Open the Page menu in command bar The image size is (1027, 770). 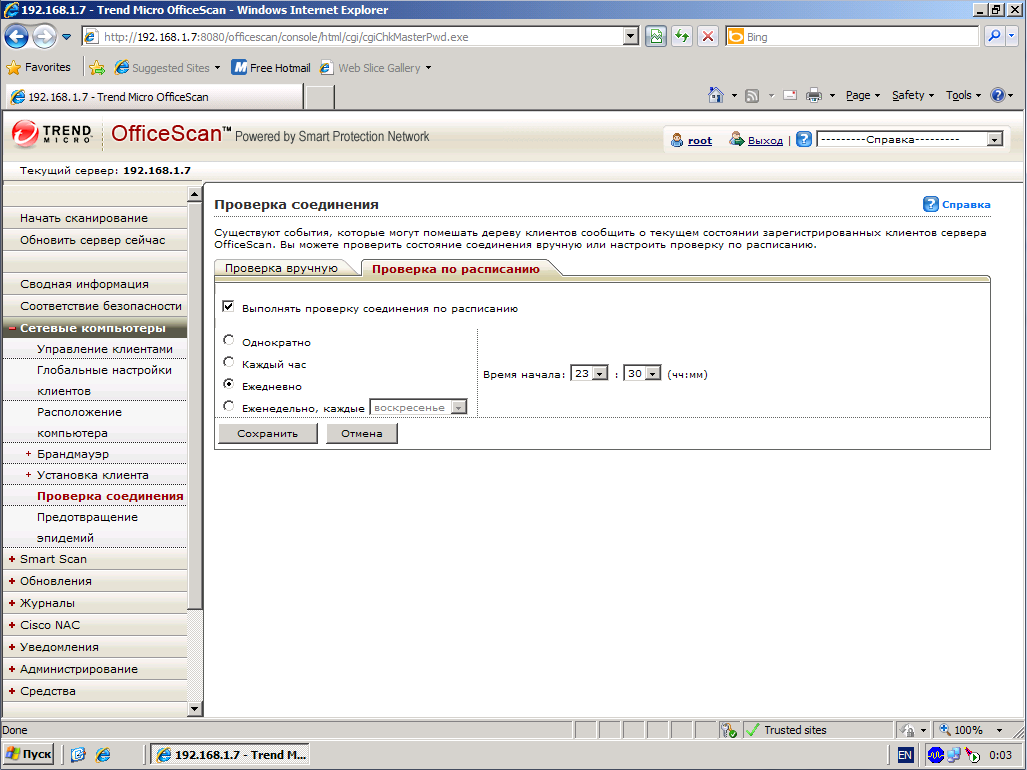coord(862,96)
